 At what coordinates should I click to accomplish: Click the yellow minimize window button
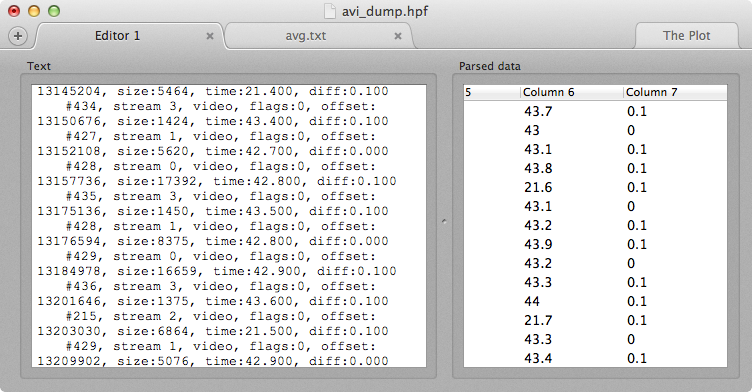click(34, 11)
